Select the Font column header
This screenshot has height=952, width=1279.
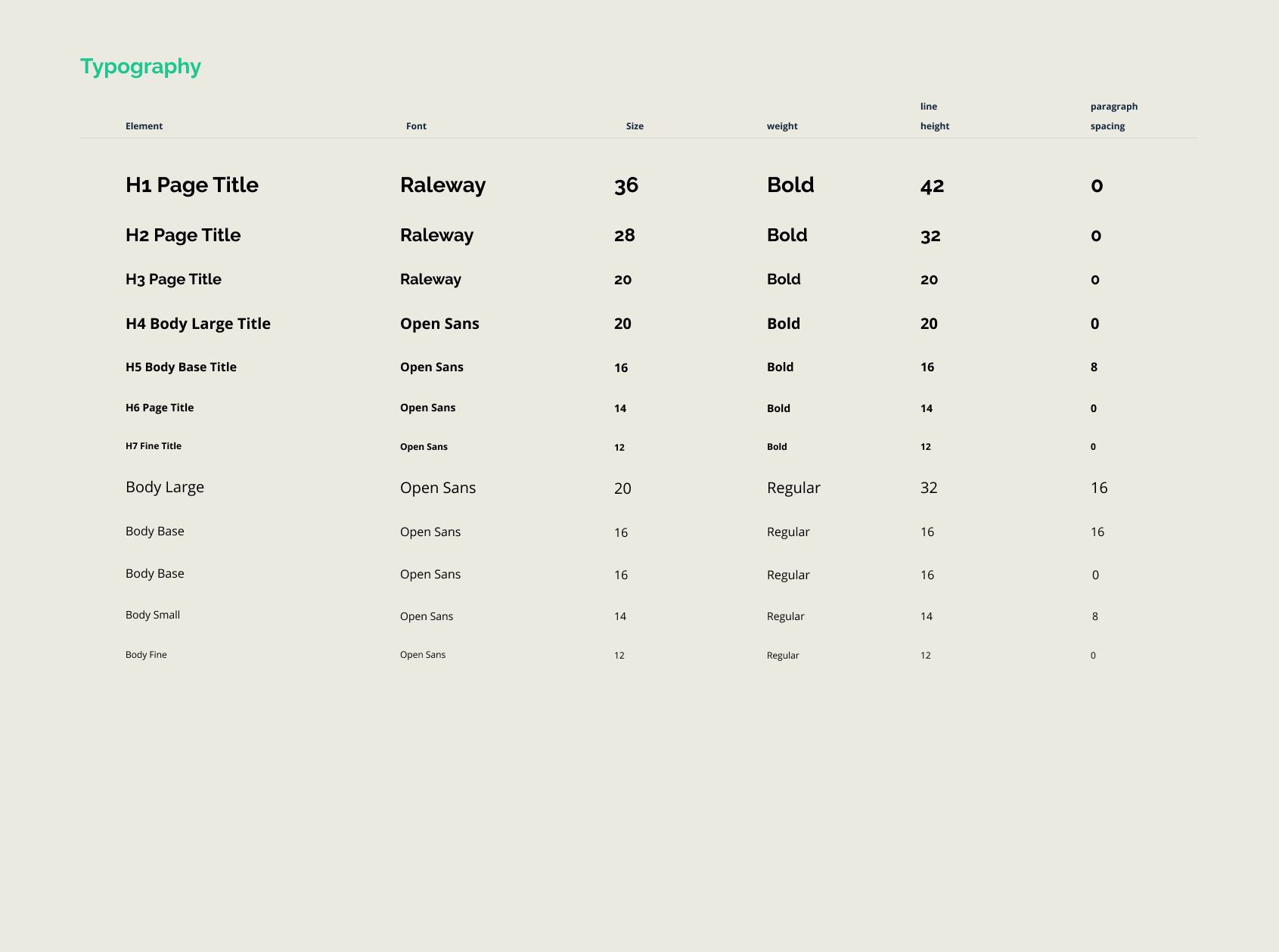pos(416,126)
